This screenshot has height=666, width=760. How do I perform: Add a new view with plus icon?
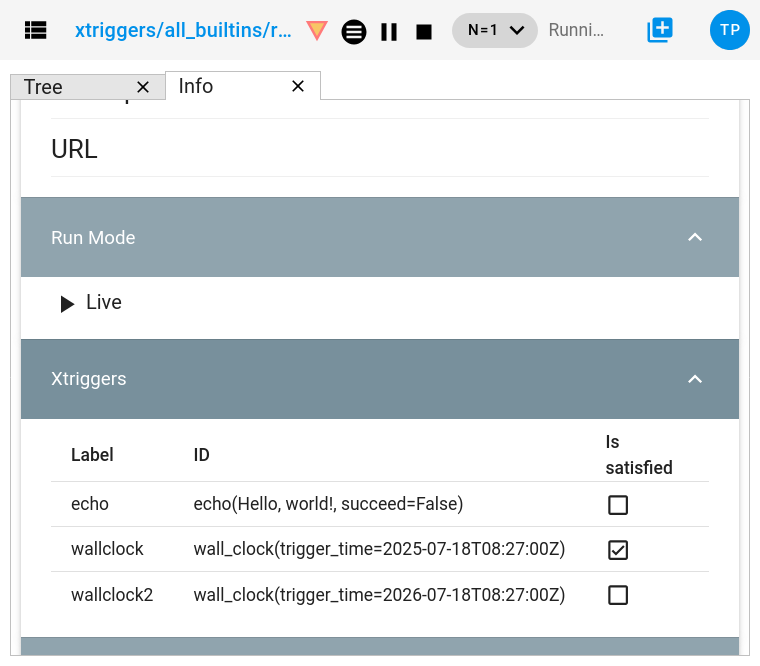pyautogui.click(x=660, y=30)
